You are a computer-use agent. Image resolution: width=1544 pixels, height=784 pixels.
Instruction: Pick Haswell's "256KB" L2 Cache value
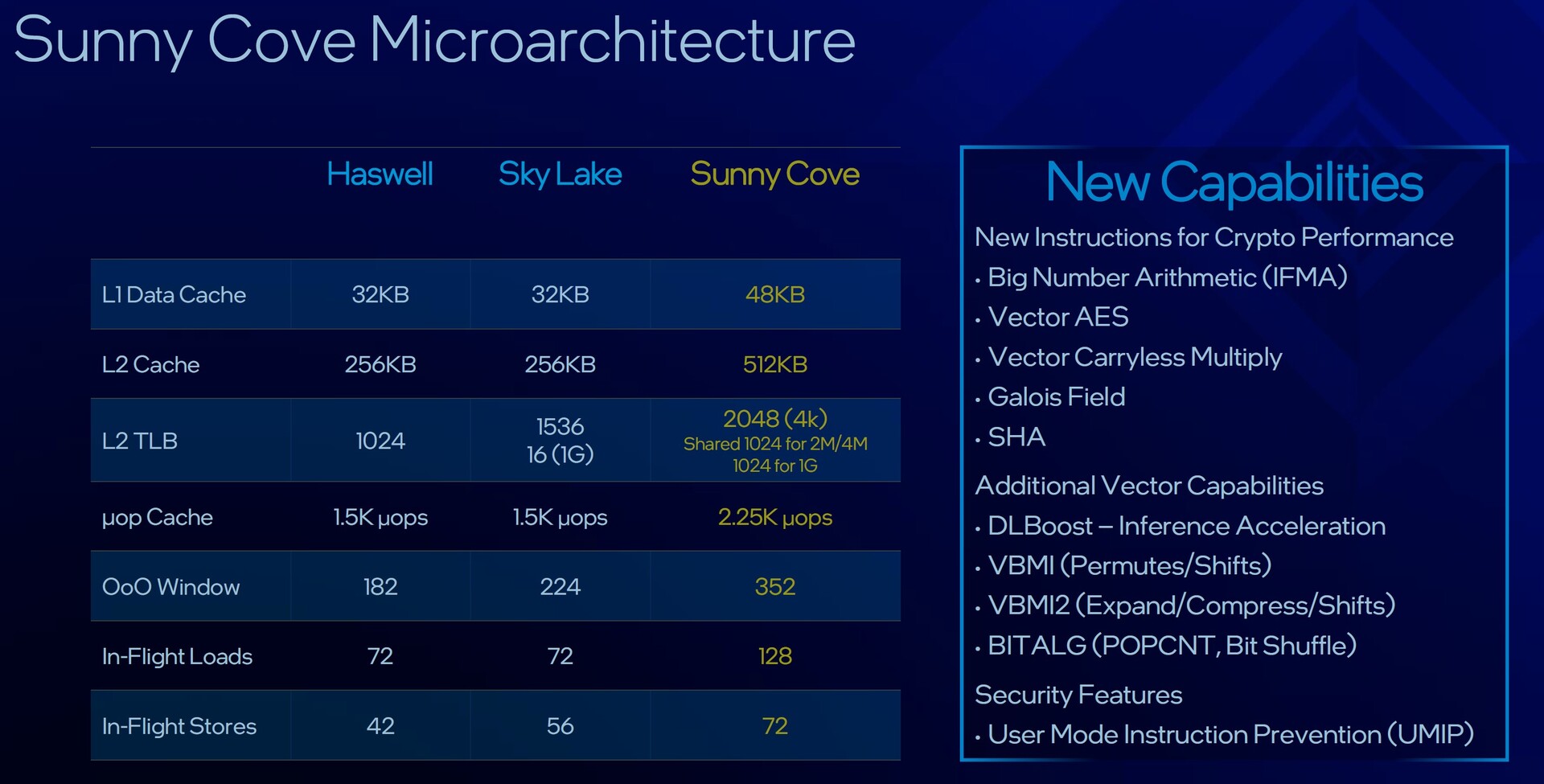pyautogui.click(x=380, y=365)
